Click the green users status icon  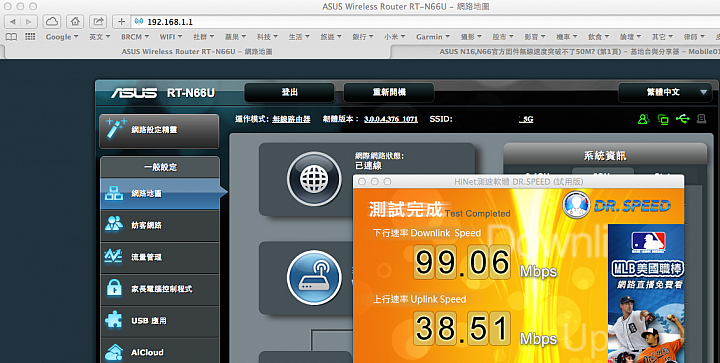(643, 119)
